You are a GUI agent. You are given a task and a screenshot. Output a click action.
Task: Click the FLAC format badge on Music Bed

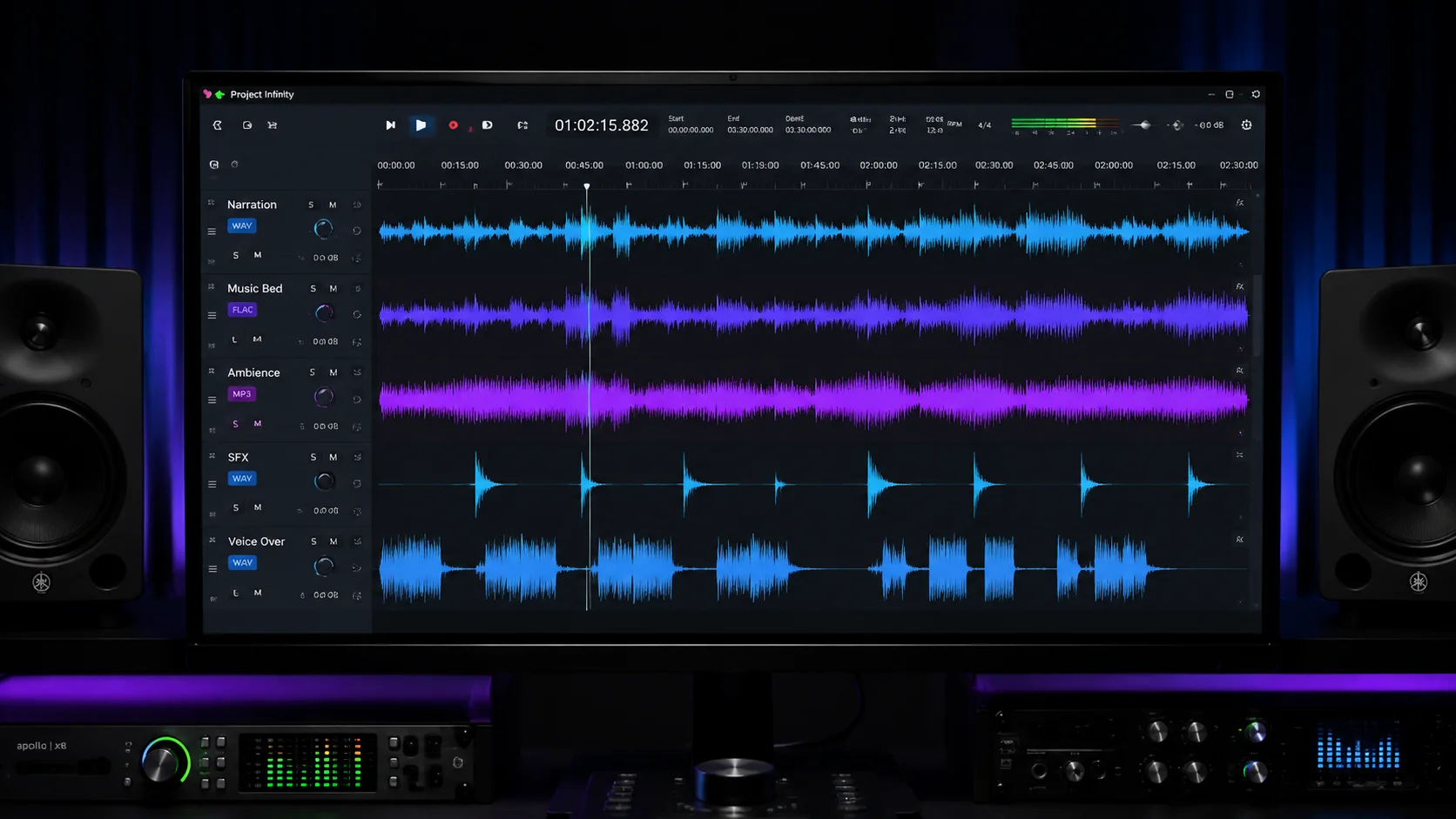pyautogui.click(x=242, y=310)
